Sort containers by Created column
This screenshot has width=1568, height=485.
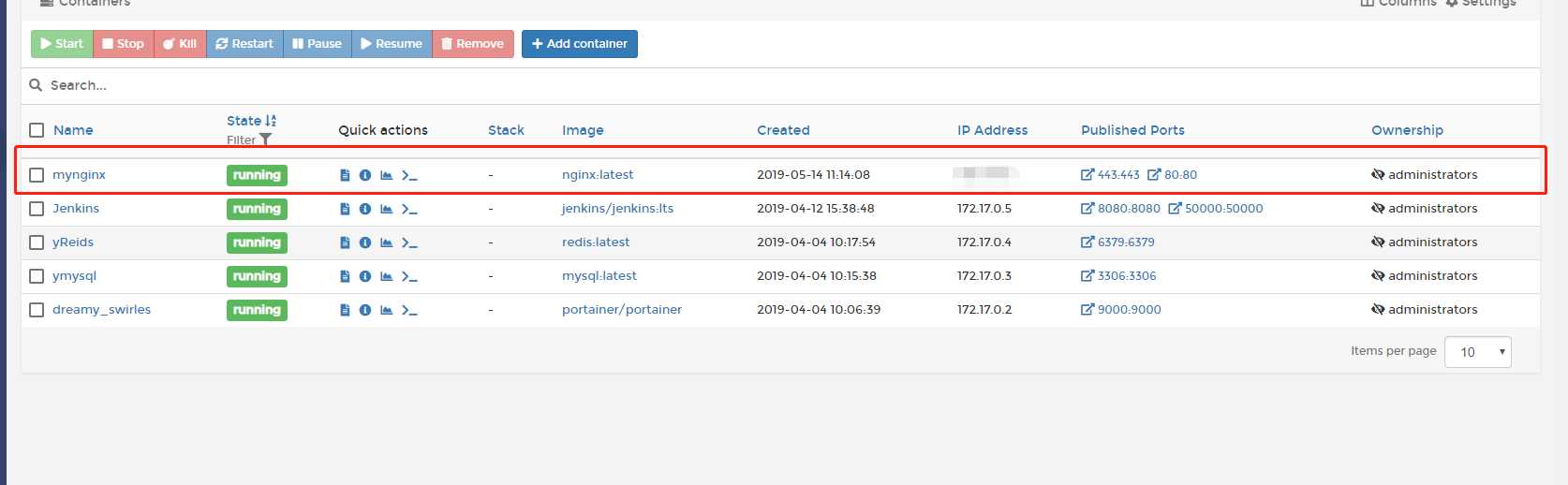[783, 130]
